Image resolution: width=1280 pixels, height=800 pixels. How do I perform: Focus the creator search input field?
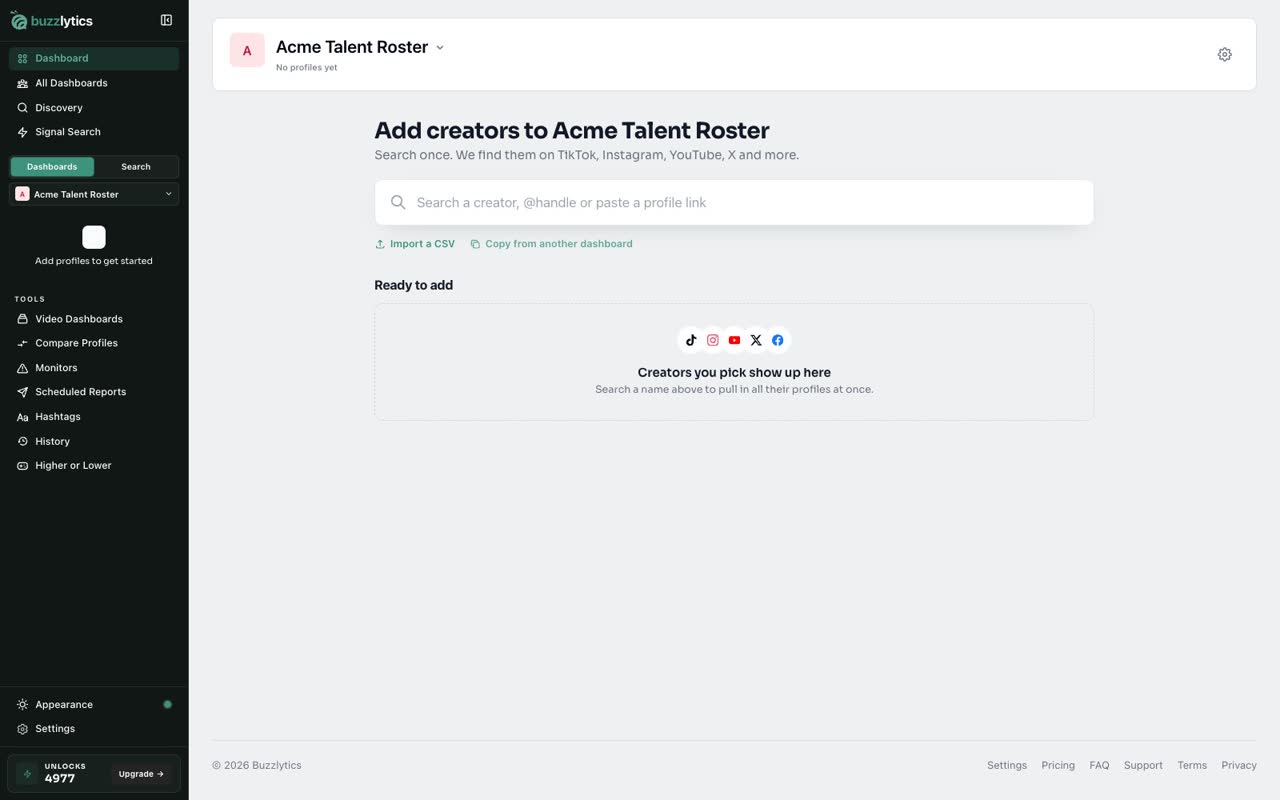pyautogui.click(x=734, y=202)
